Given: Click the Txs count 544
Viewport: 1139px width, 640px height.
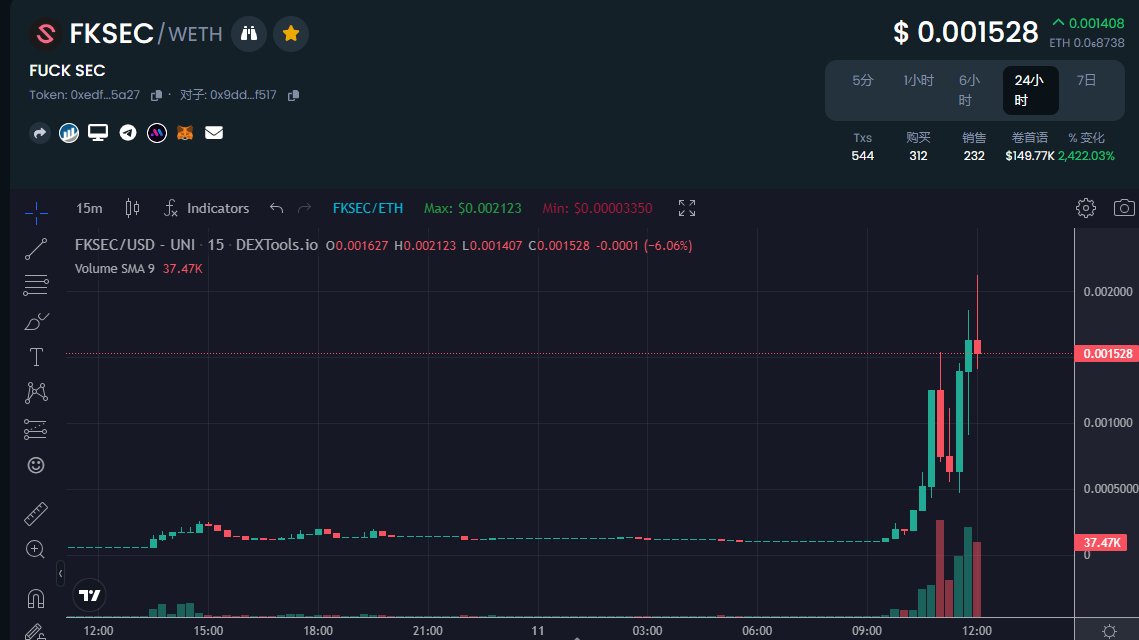Looking at the screenshot, I should (862, 156).
